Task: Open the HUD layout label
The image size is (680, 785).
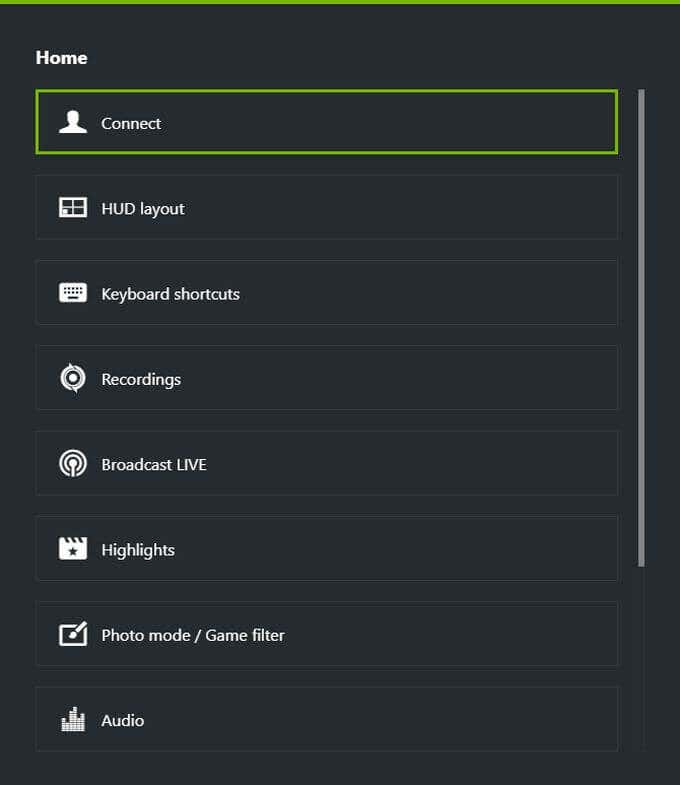Action: (x=143, y=209)
